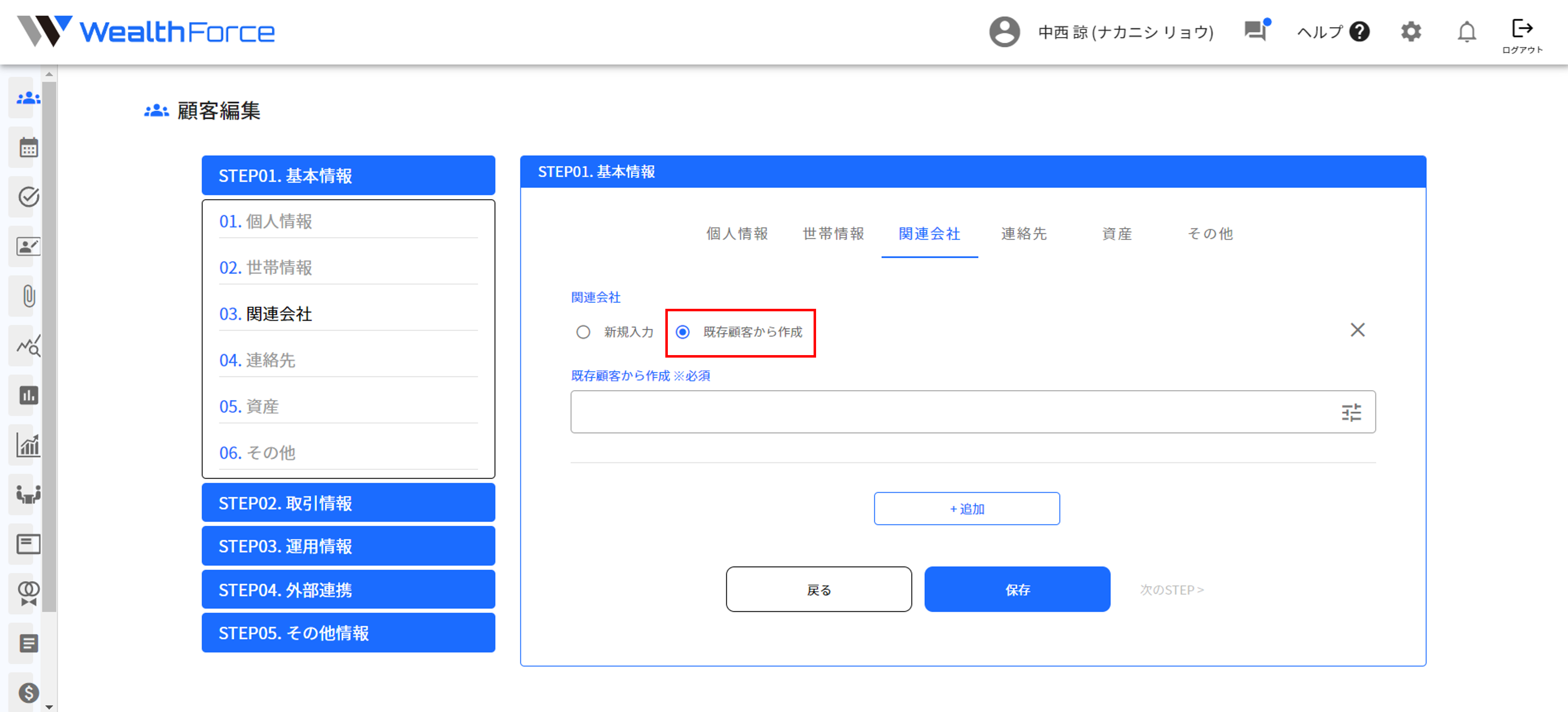Image resolution: width=1568 pixels, height=712 pixels.
Task: Focus the 既存顧客から作成 input field
Action: tap(973, 412)
